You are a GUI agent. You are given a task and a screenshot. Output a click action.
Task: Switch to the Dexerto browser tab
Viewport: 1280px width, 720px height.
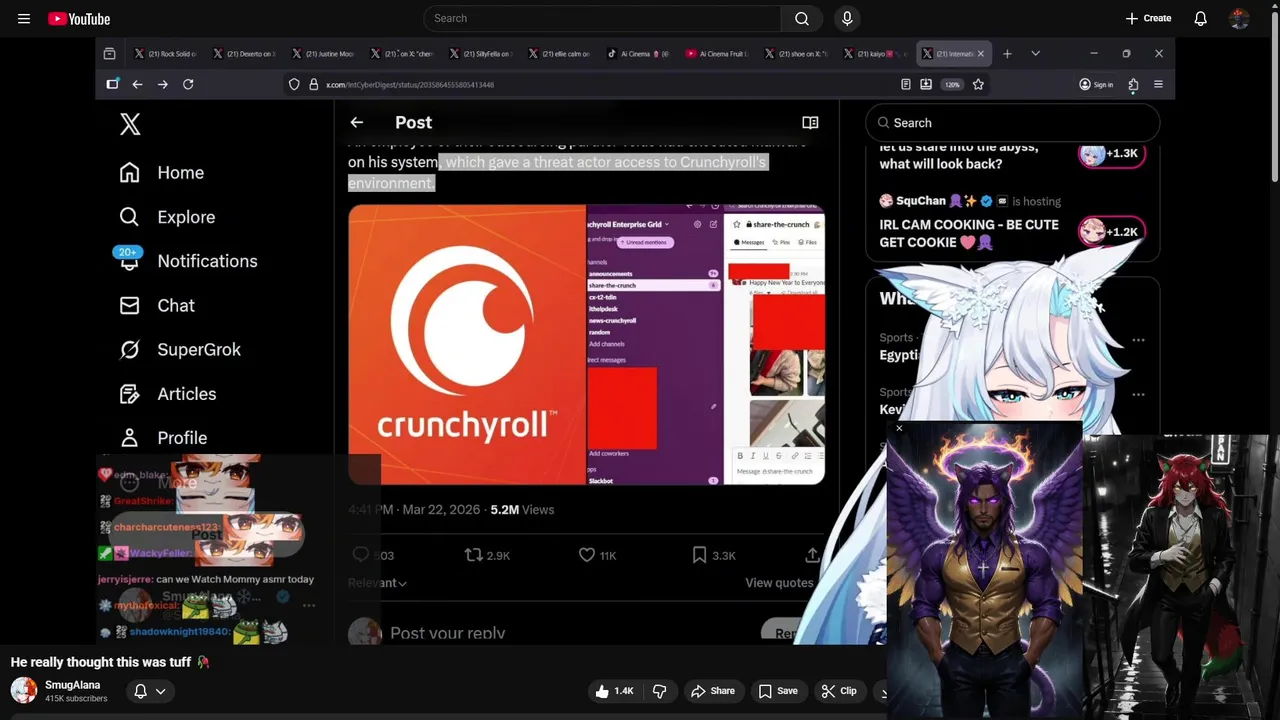coord(244,54)
